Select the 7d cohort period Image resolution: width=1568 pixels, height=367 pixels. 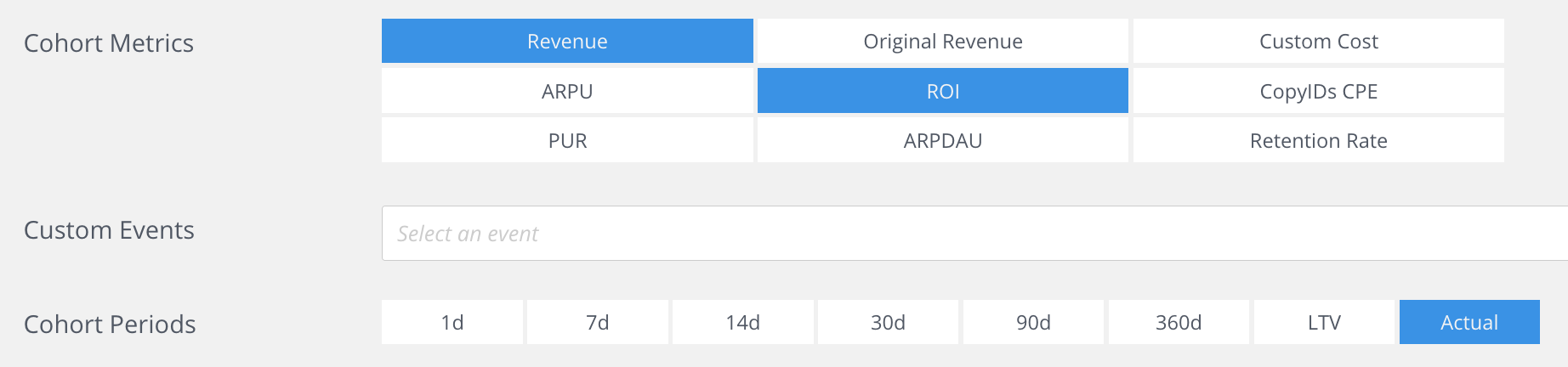598,322
